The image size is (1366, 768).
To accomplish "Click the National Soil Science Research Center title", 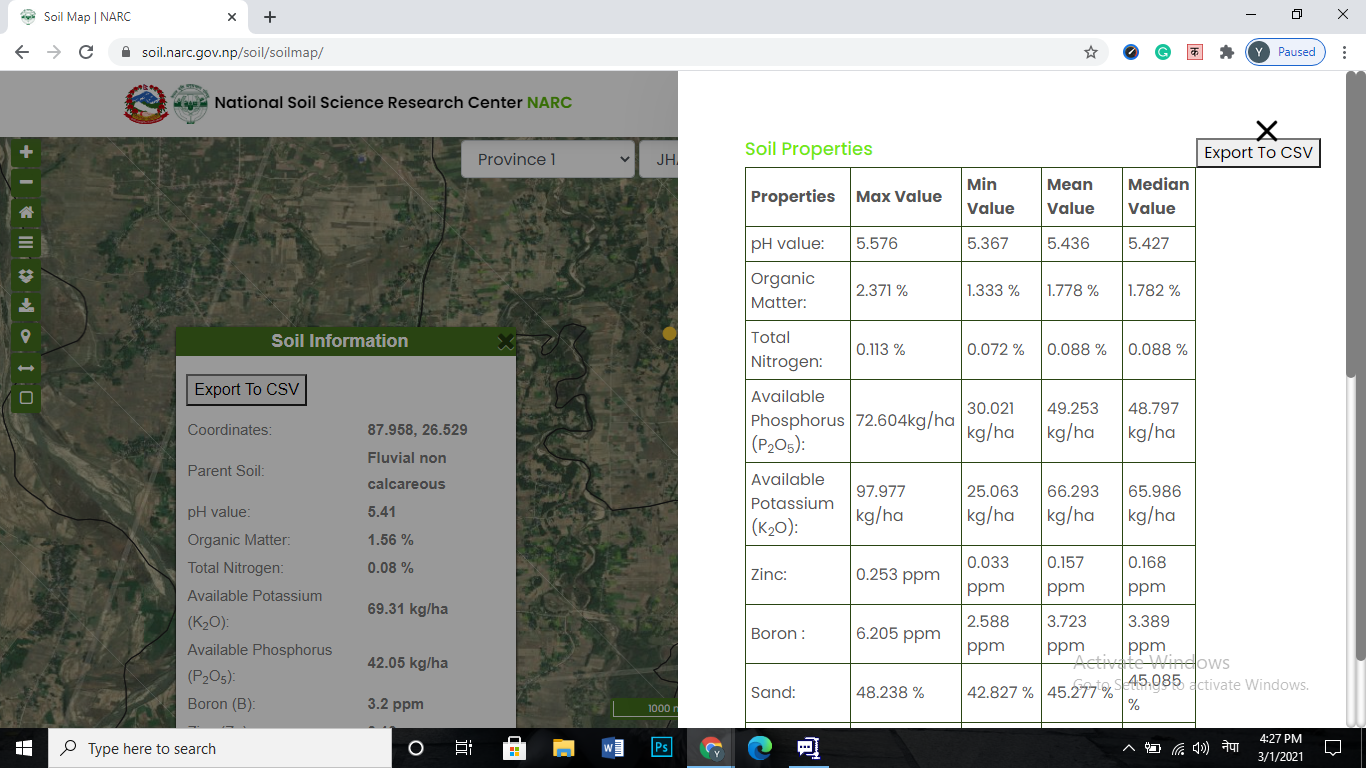I will click(393, 102).
